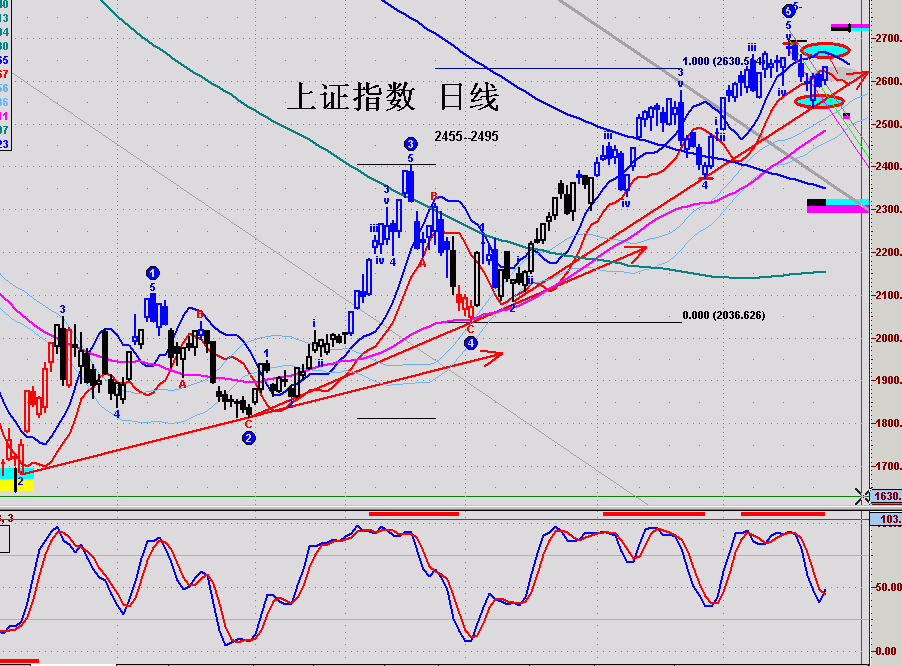The image size is (902, 666).
Task: Click the 2000 price axis label
Action: [888, 338]
